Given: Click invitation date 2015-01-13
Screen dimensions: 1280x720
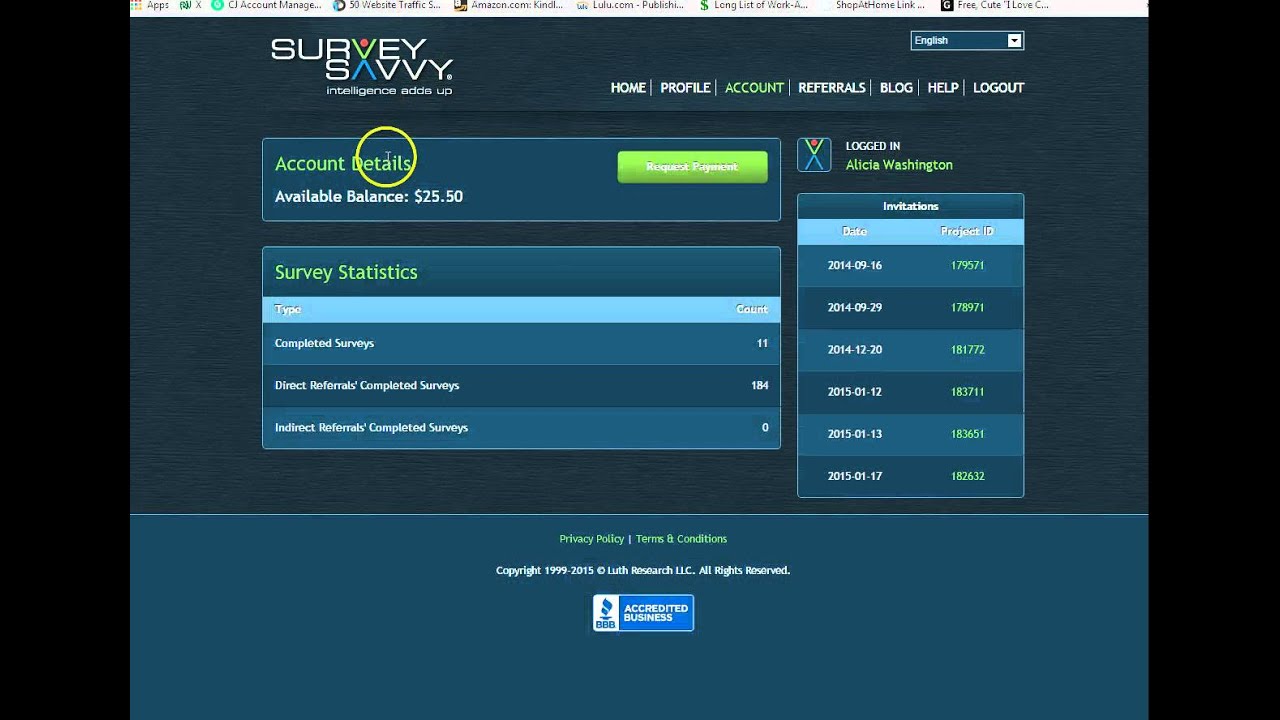Looking at the screenshot, I should tap(854, 434).
